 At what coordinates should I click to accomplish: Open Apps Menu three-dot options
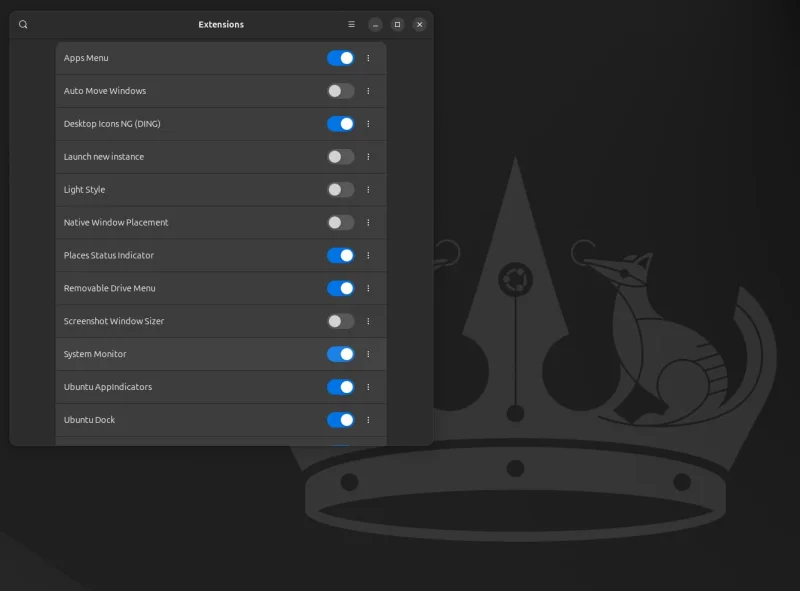(x=368, y=58)
